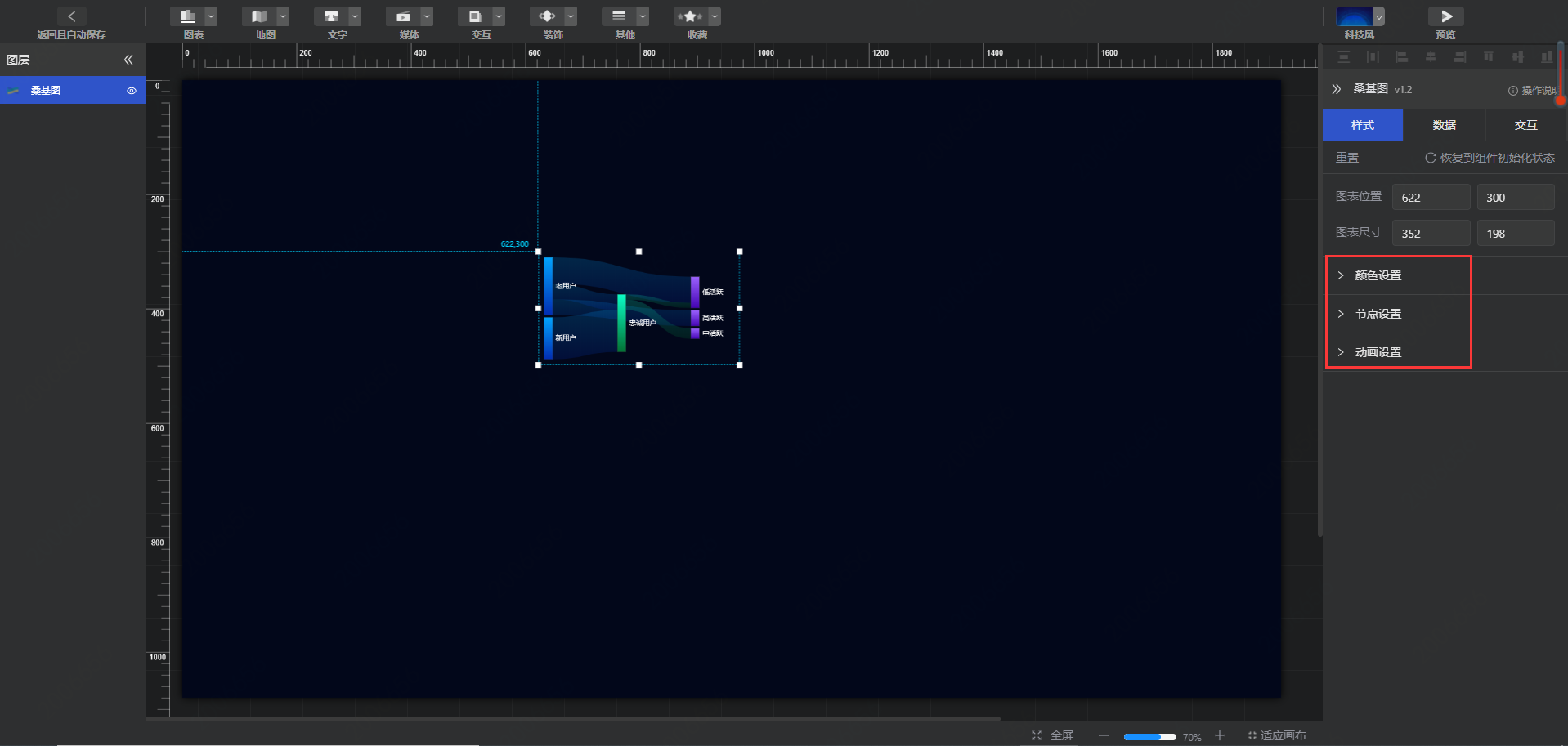Click the 全屏 text button
1568x746 pixels.
(1062, 735)
